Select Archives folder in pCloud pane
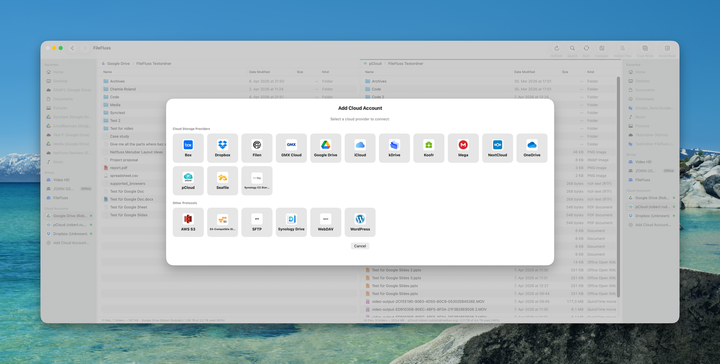 489,81
